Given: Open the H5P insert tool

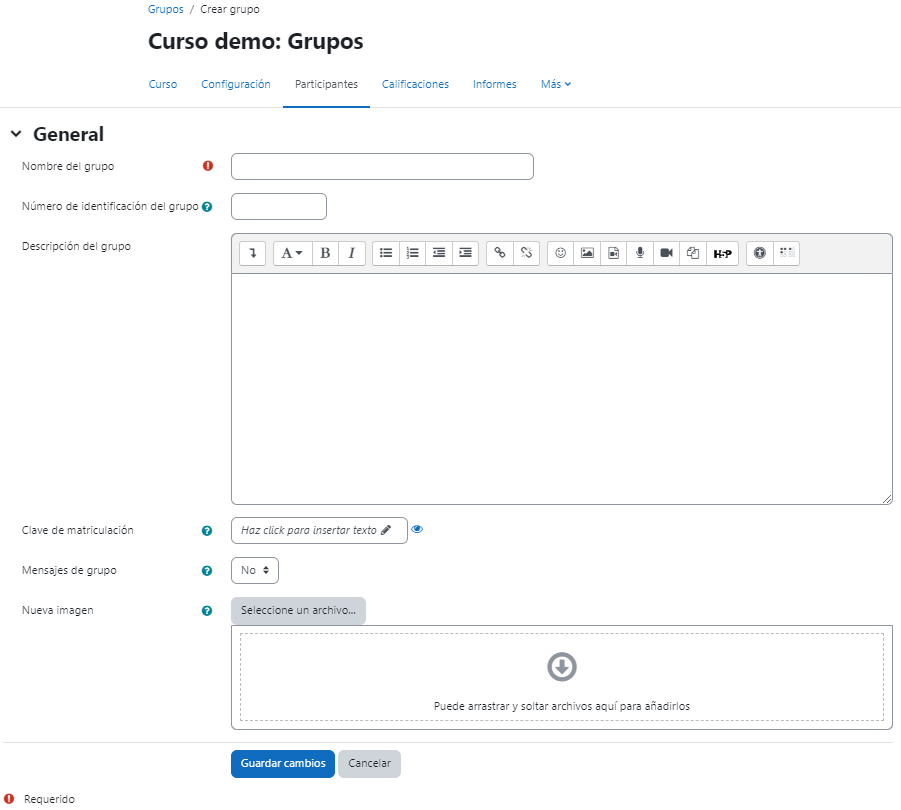Looking at the screenshot, I should point(721,254).
